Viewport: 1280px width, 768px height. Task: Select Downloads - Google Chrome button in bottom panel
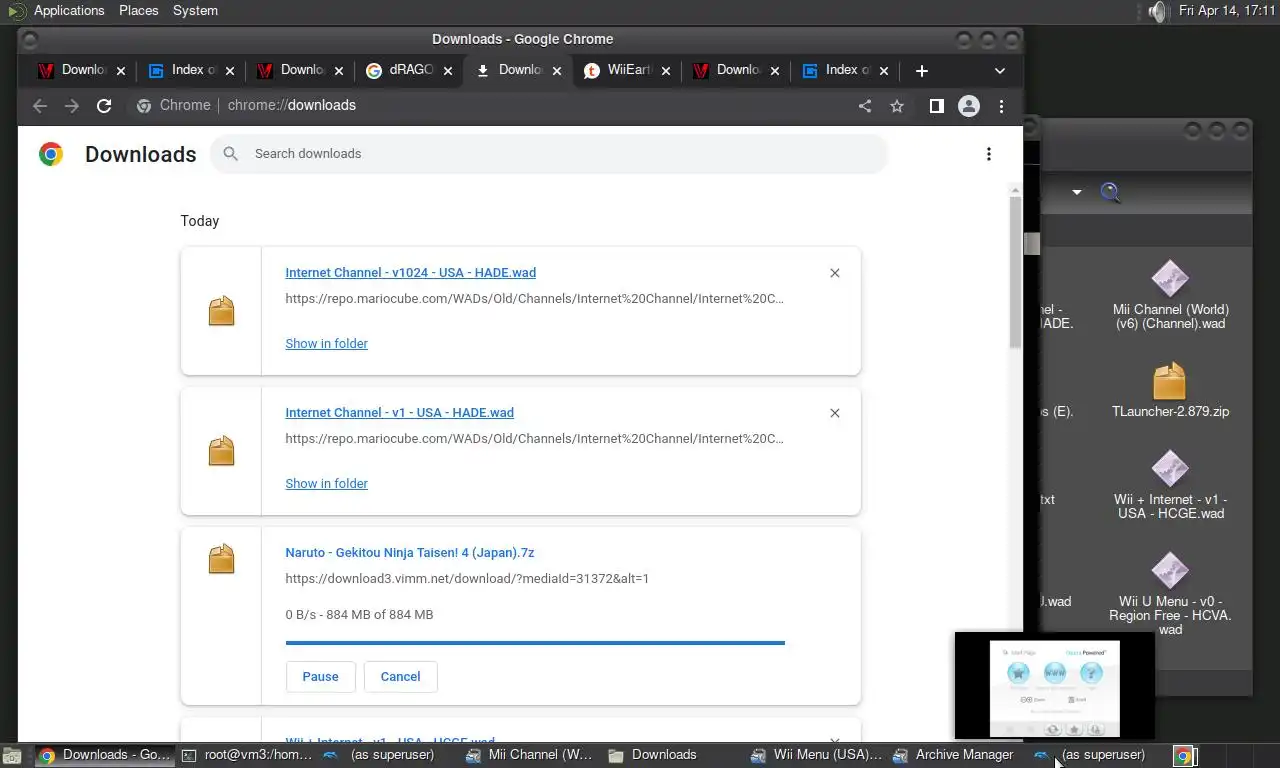pos(104,755)
